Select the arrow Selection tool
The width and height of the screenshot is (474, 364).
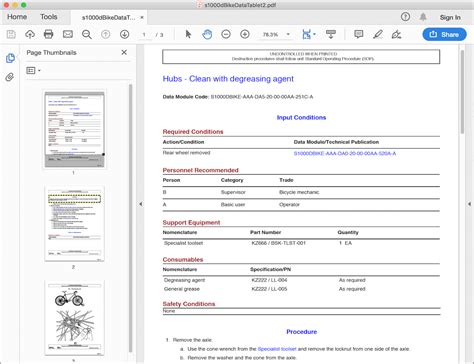[x=188, y=34]
